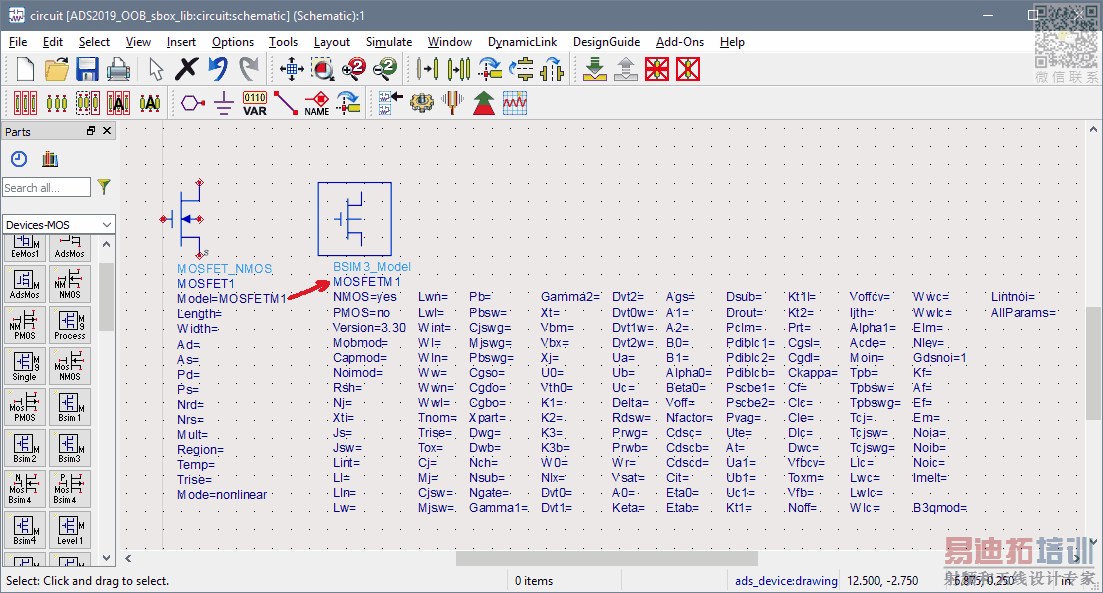
Task: Open the DynamicLink menu
Action: point(523,42)
